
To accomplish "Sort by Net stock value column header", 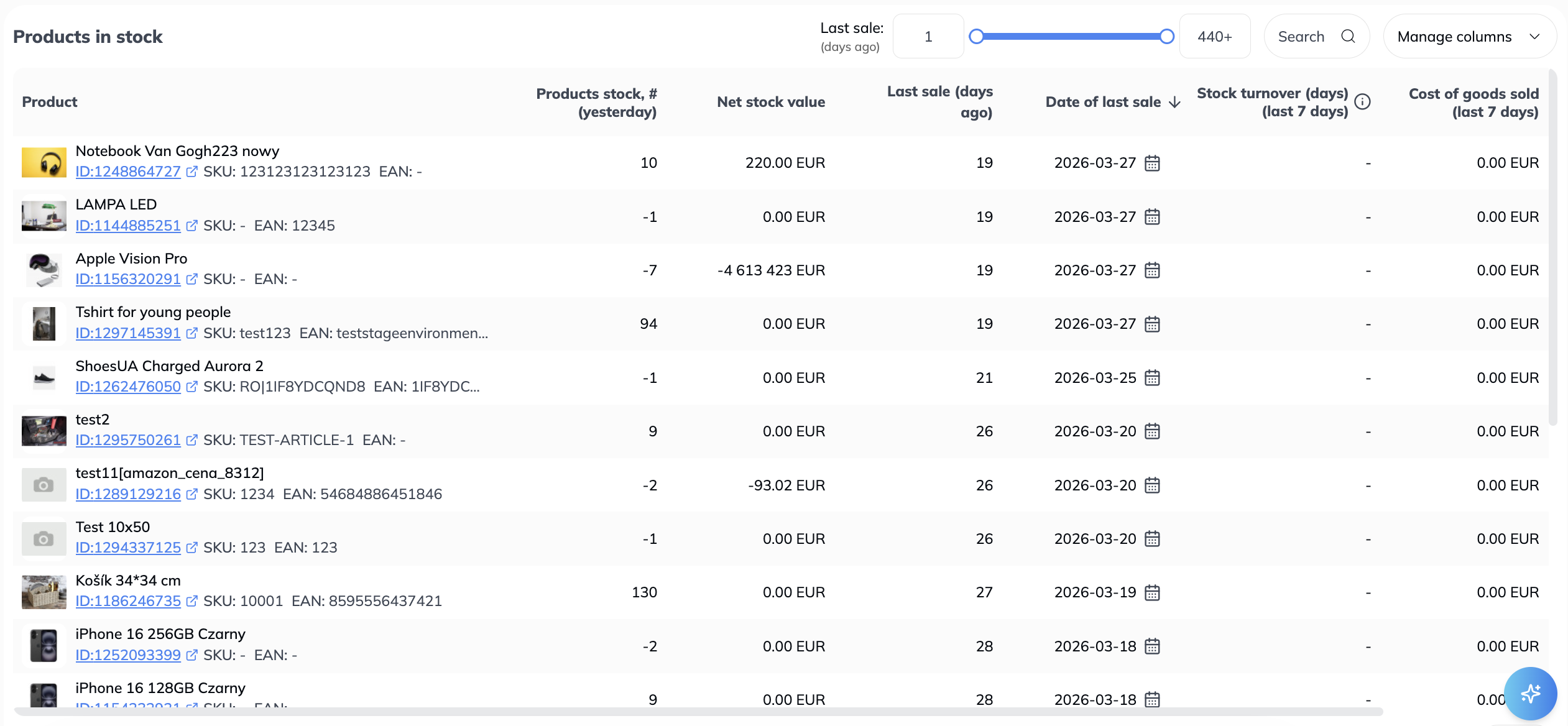I will tap(770, 102).
